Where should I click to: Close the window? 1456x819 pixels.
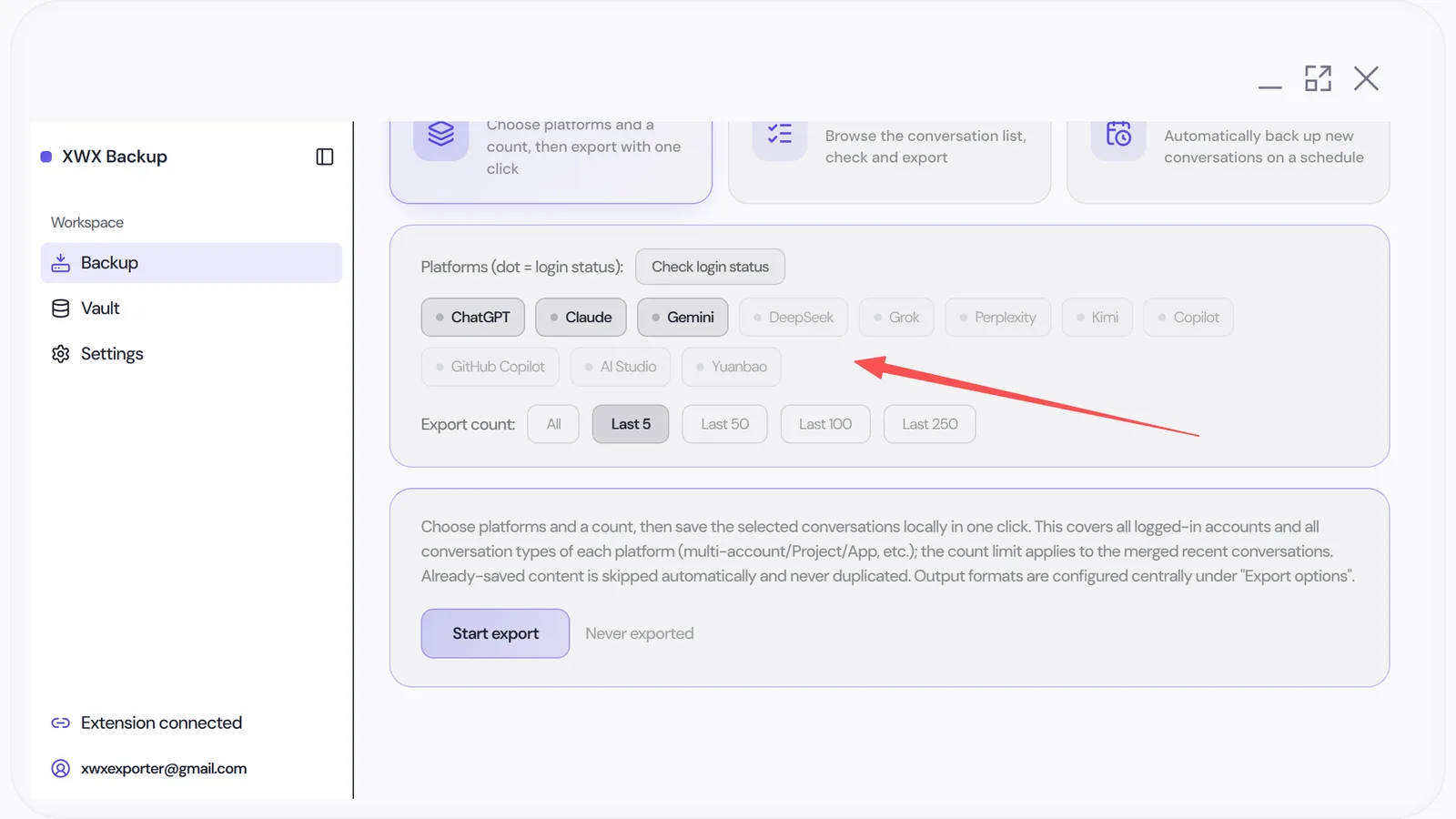pyautogui.click(x=1366, y=78)
